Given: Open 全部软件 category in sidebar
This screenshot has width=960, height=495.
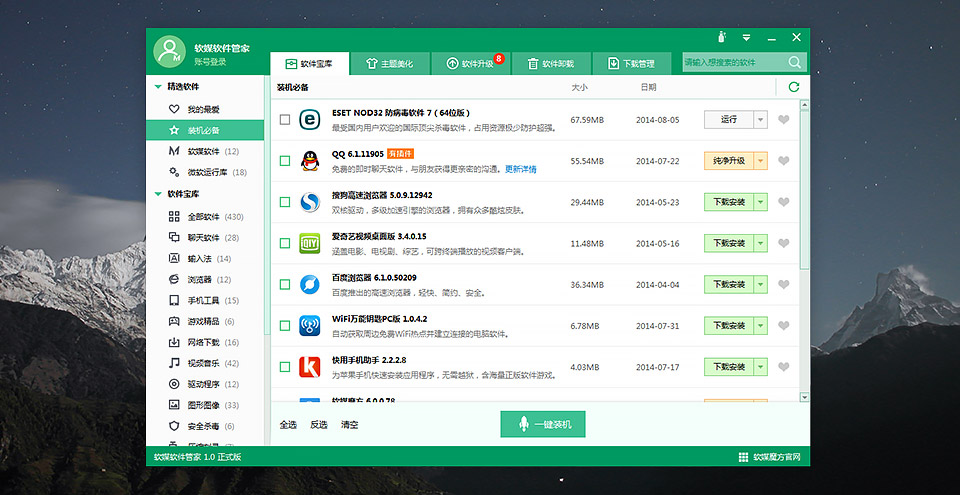Looking at the screenshot, I should 204,217.
